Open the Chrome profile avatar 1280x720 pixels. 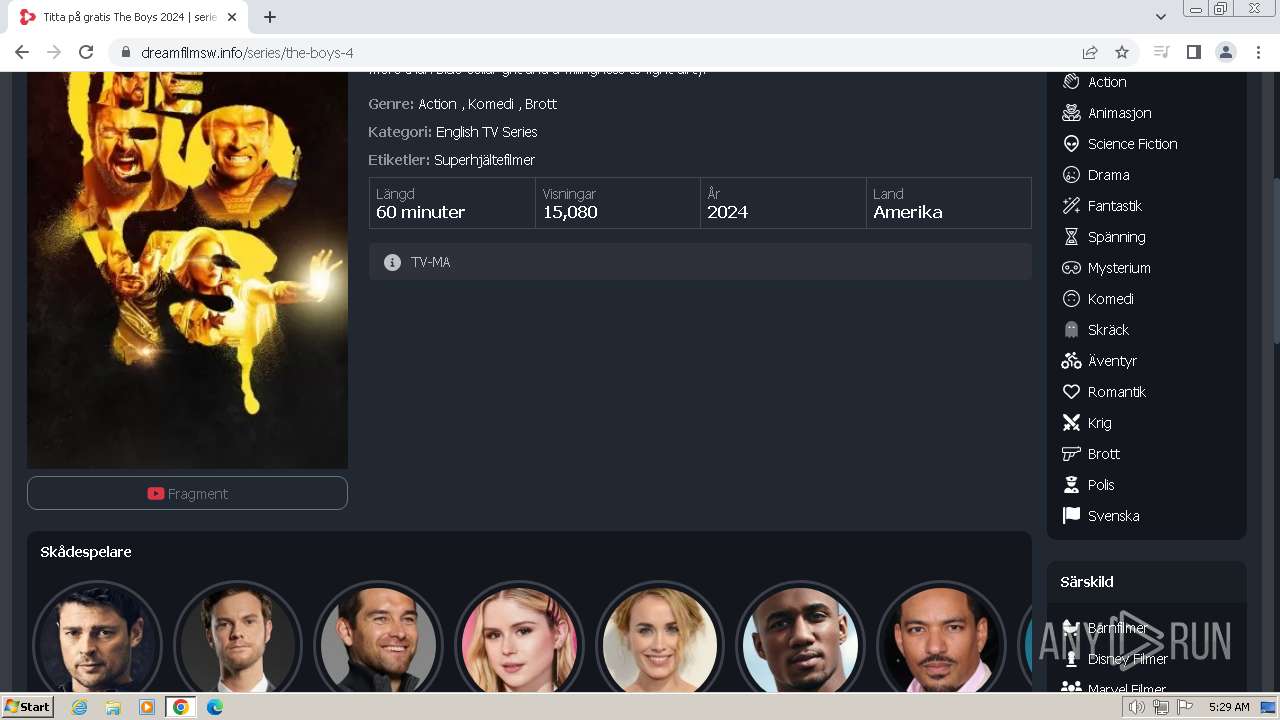1225,52
